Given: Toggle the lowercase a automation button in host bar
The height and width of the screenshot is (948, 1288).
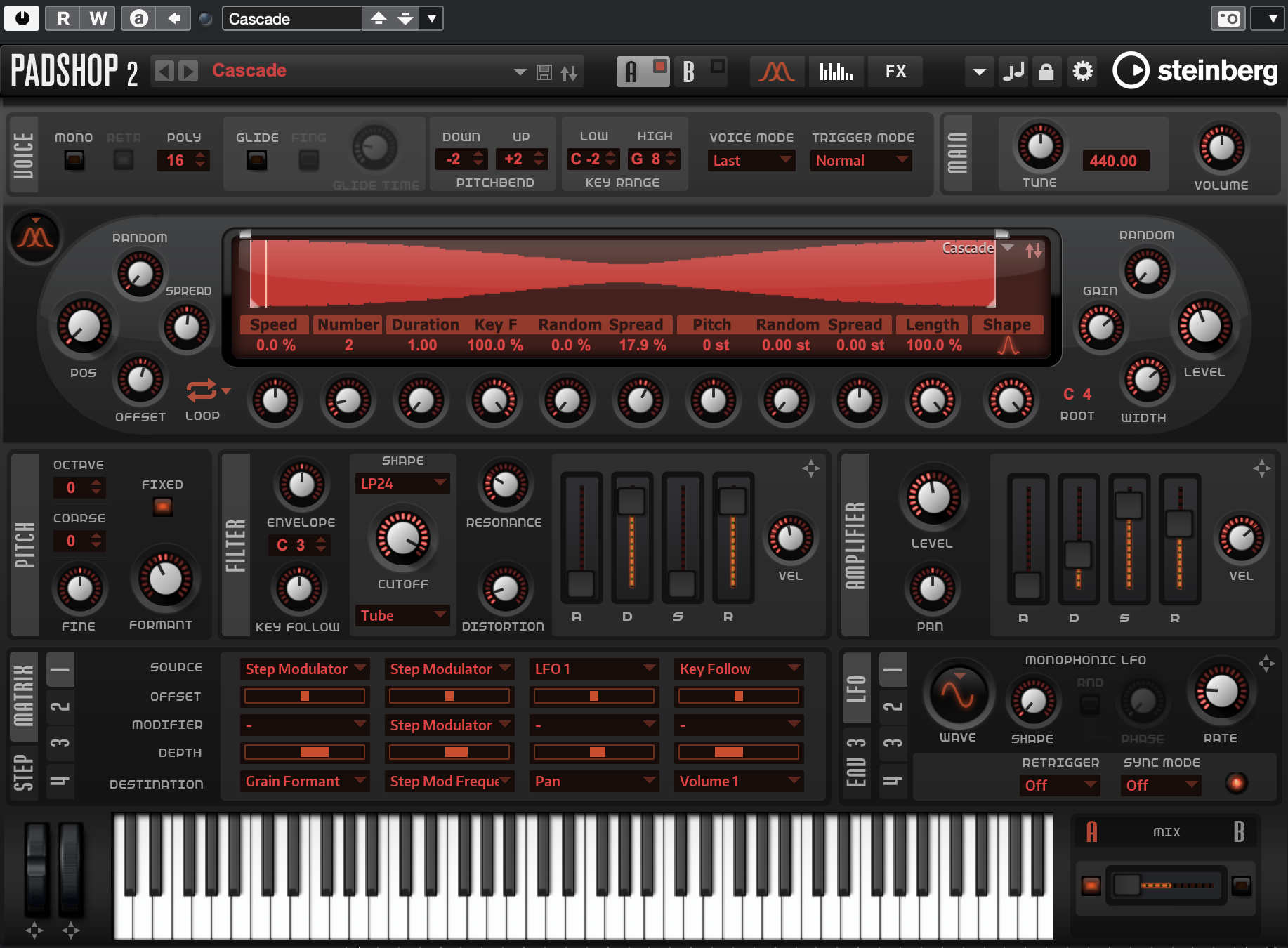Looking at the screenshot, I should 138,18.
